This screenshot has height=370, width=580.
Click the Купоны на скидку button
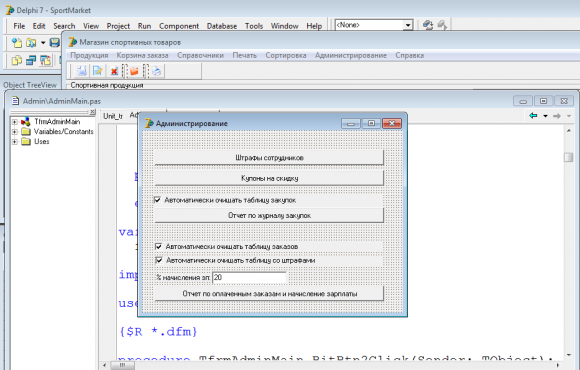click(269, 178)
